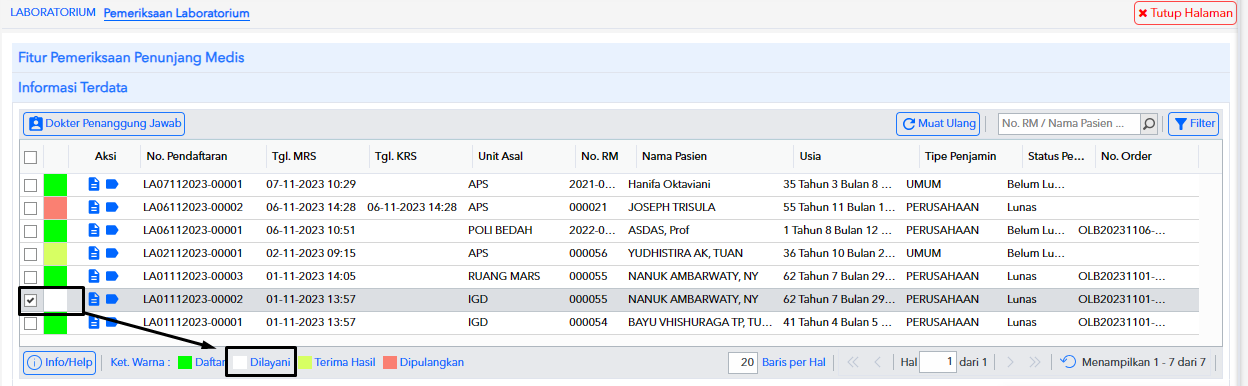Open document icon for LA06112023-00001
This screenshot has height=386, width=1248.
tap(94, 230)
